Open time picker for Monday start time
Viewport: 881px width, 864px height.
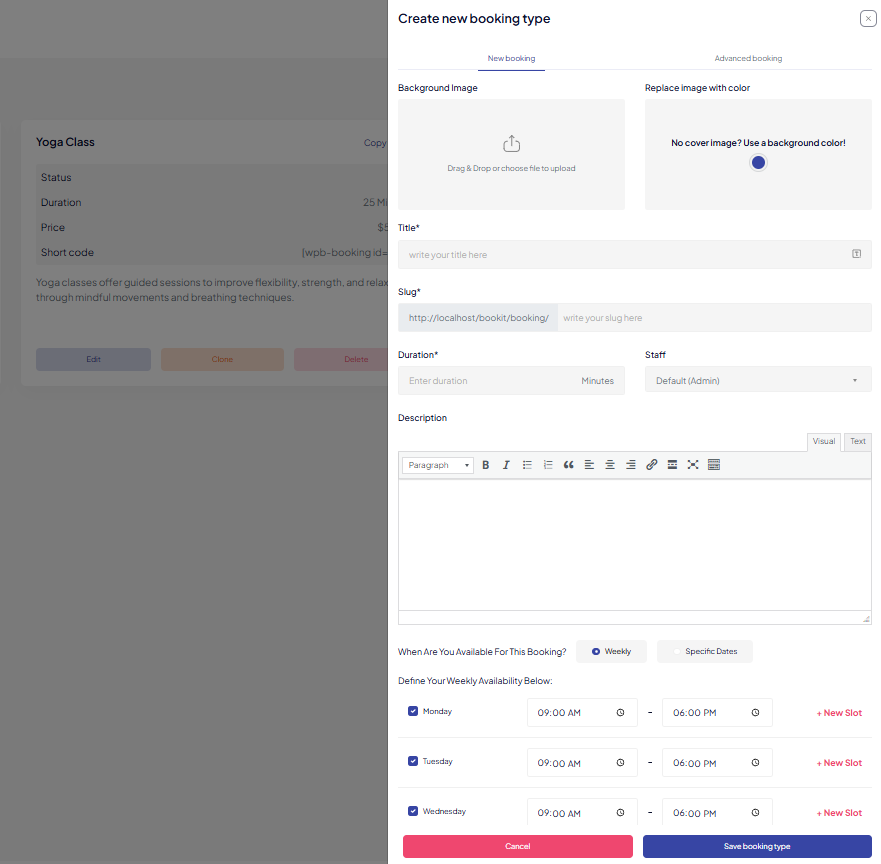(x=620, y=712)
